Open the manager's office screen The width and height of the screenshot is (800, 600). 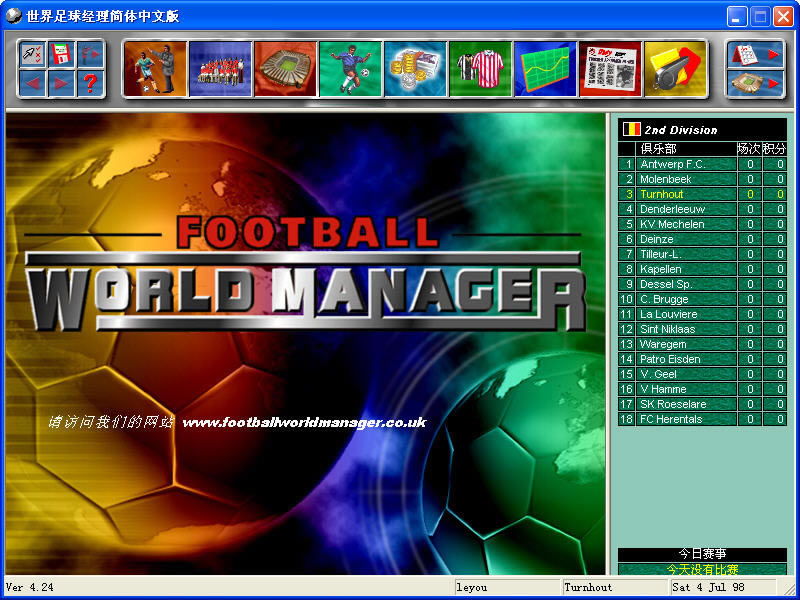[x=155, y=70]
